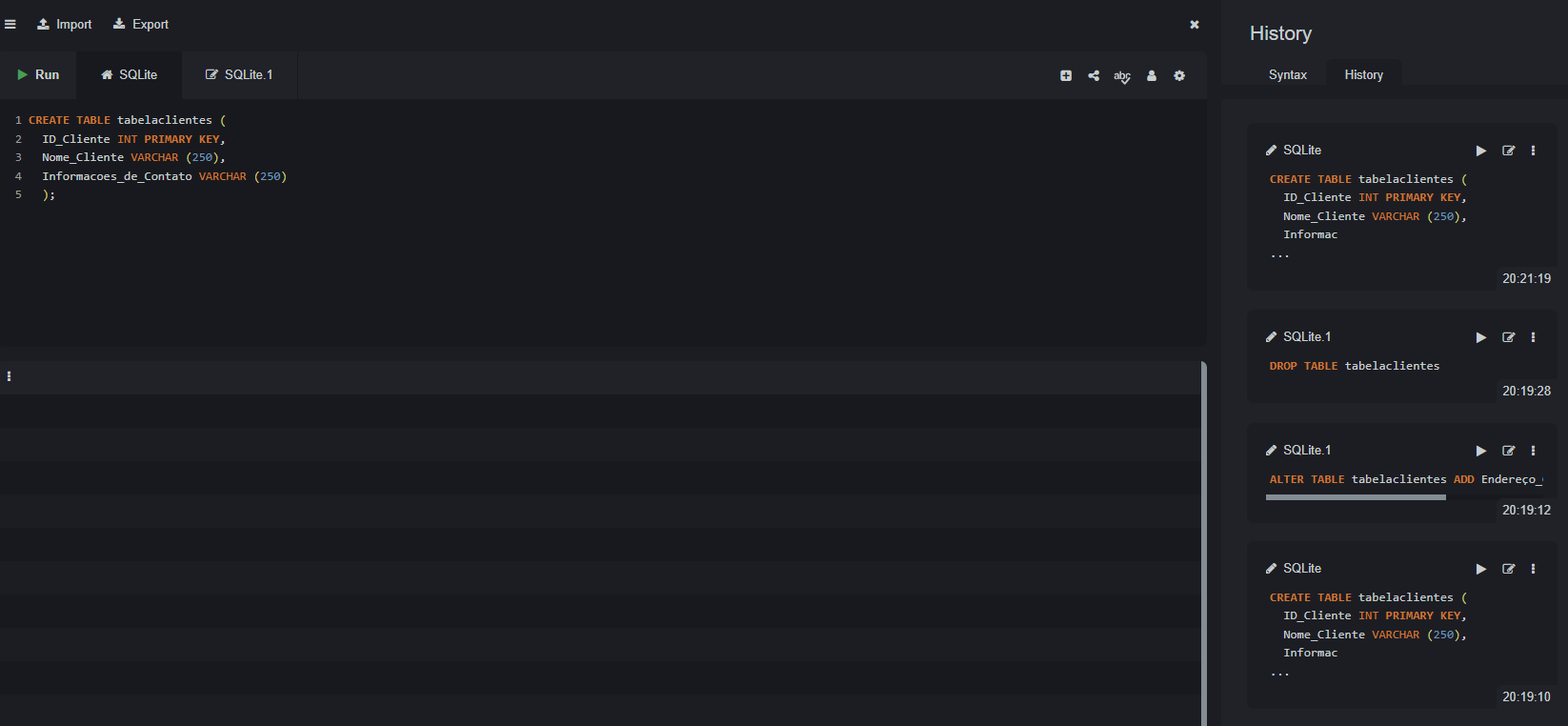Click the Import button

65,25
